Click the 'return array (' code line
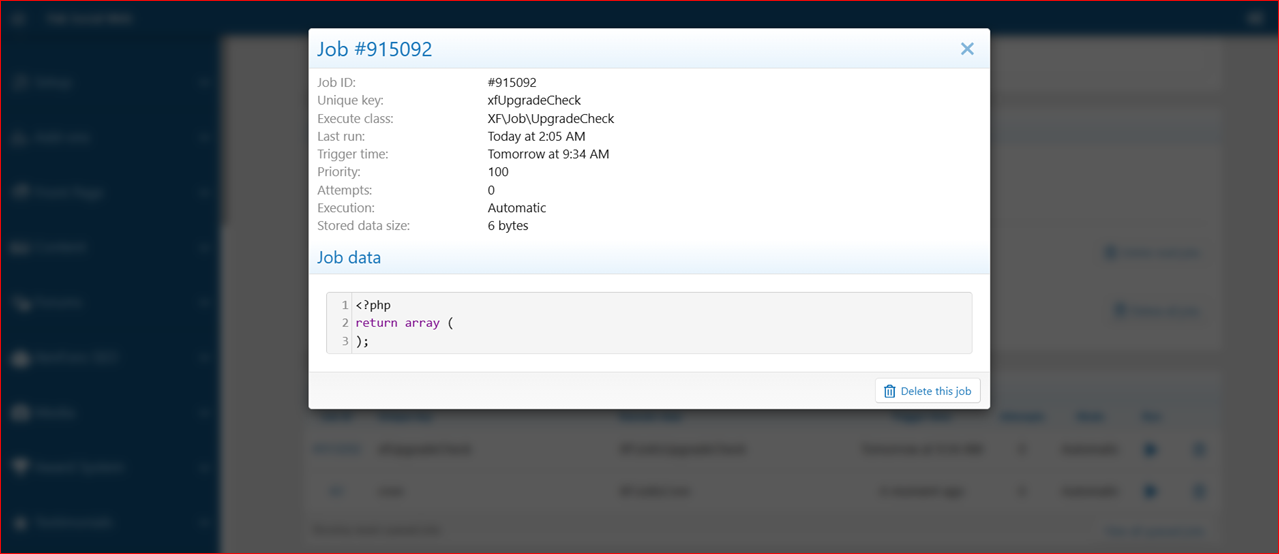Image resolution: width=1279 pixels, height=554 pixels. (x=405, y=323)
